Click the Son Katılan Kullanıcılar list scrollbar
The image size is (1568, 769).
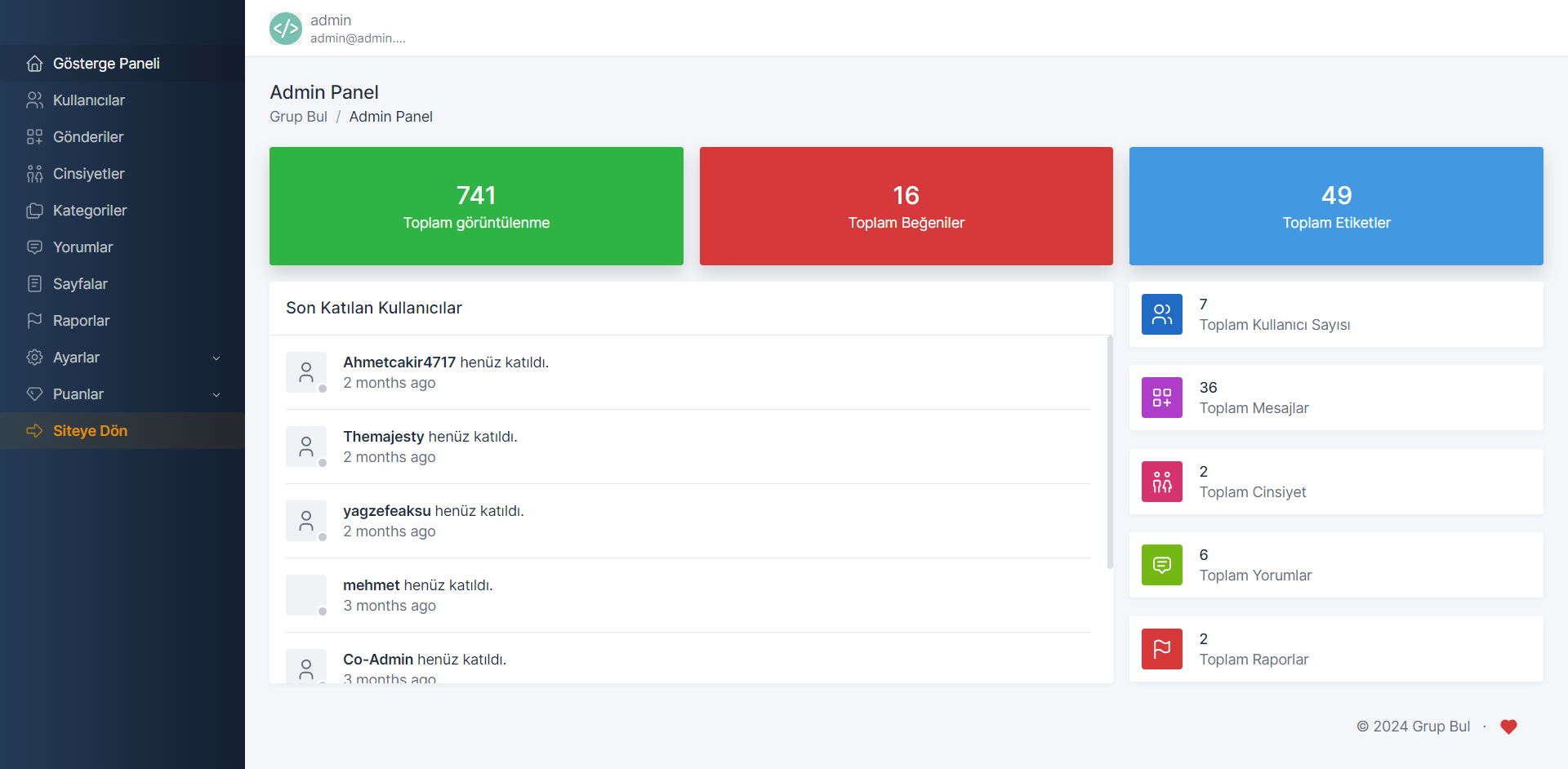click(x=1109, y=451)
